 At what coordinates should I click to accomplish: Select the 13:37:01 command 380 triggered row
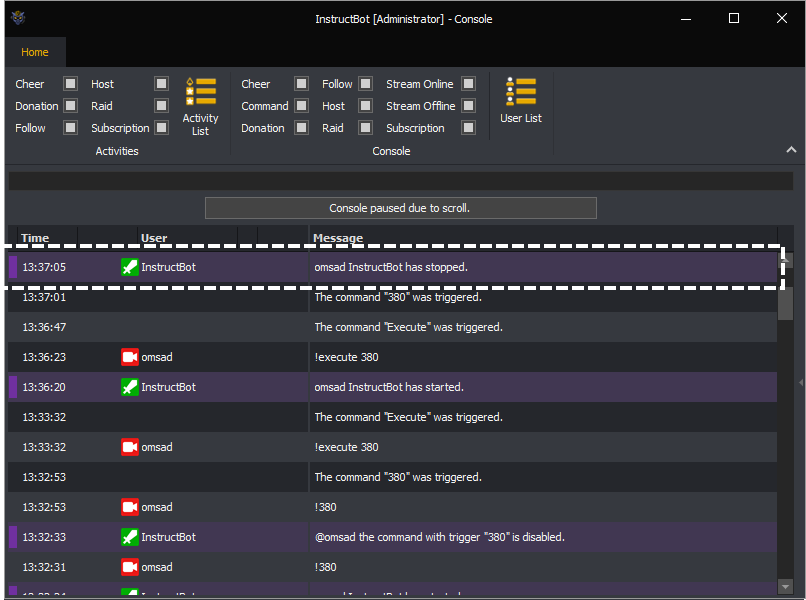coord(392,297)
